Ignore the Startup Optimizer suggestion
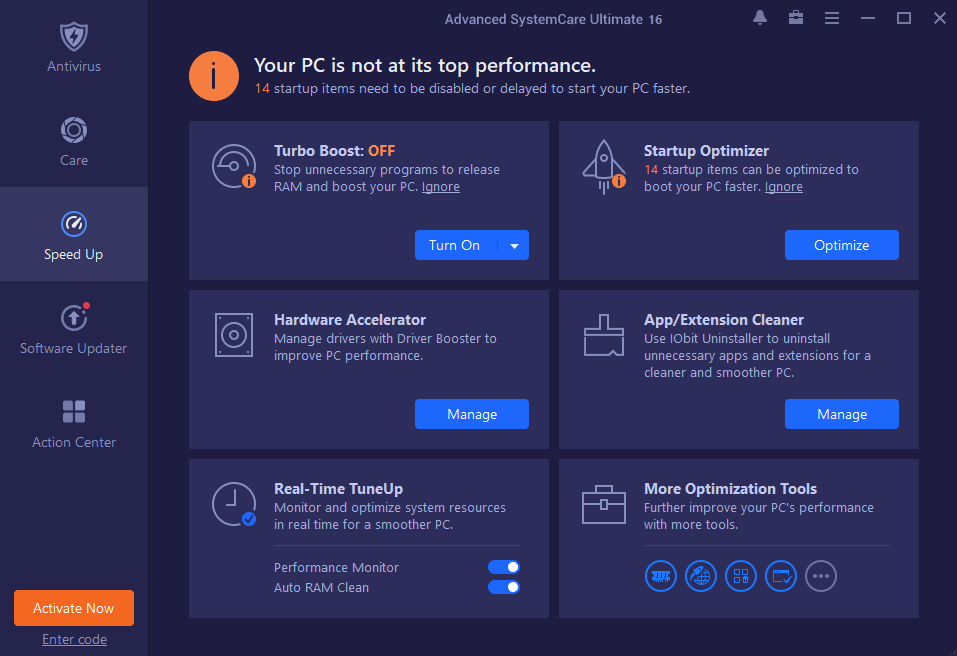Screen dimensions: 957x656 pos(784,187)
